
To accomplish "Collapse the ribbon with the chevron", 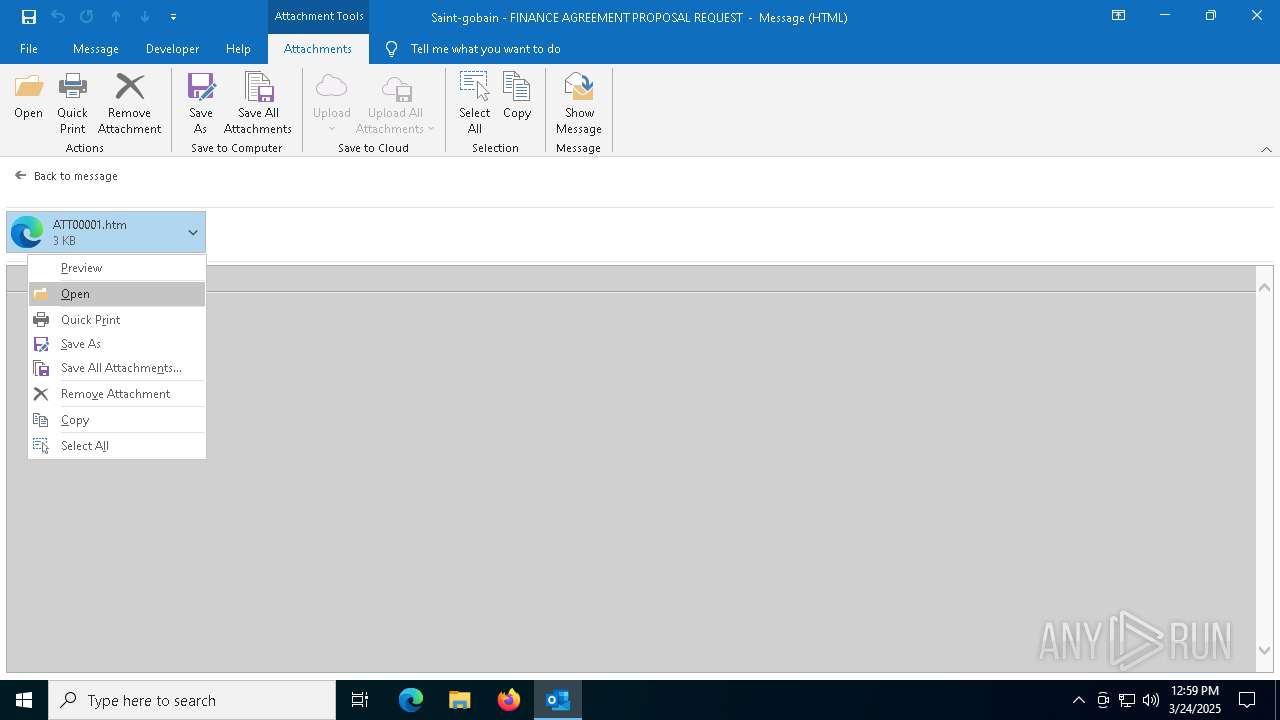I will [x=1266, y=149].
